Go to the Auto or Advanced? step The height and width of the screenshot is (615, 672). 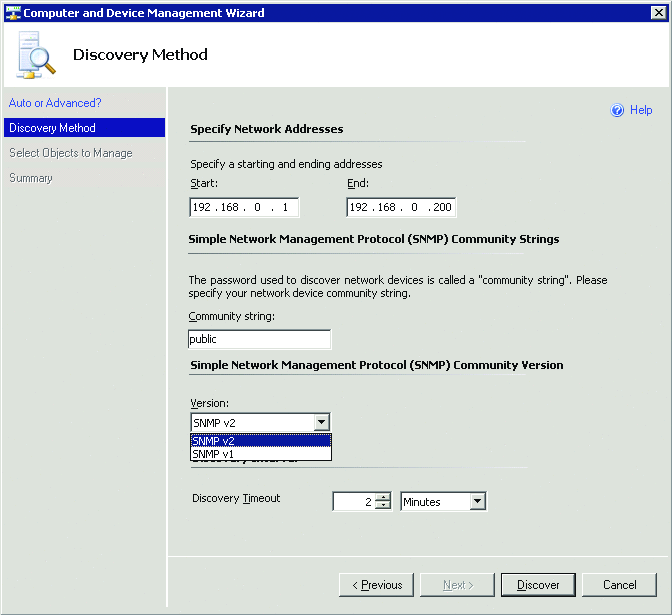(x=55, y=103)
